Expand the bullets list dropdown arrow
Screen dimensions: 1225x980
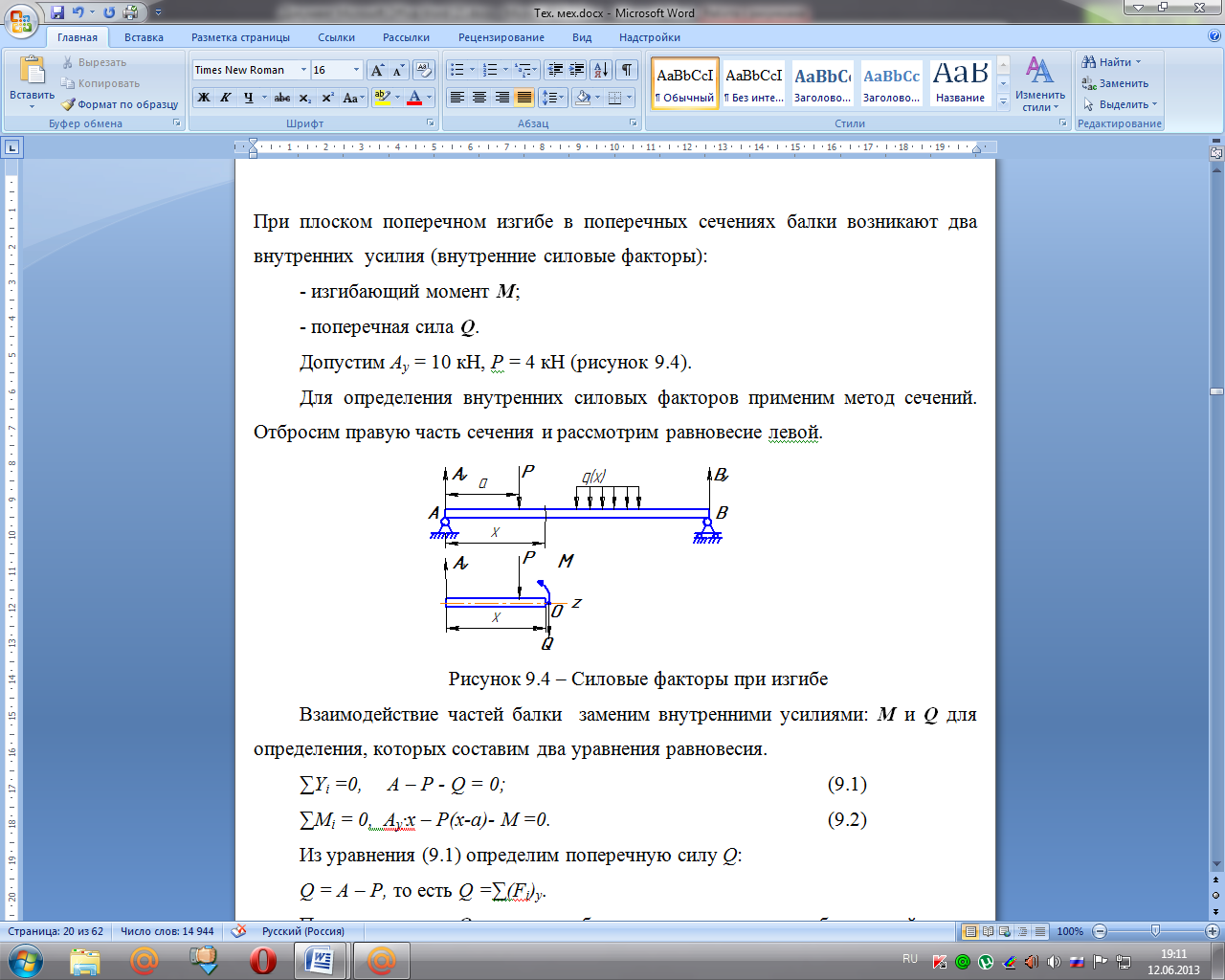coord(473,70)
